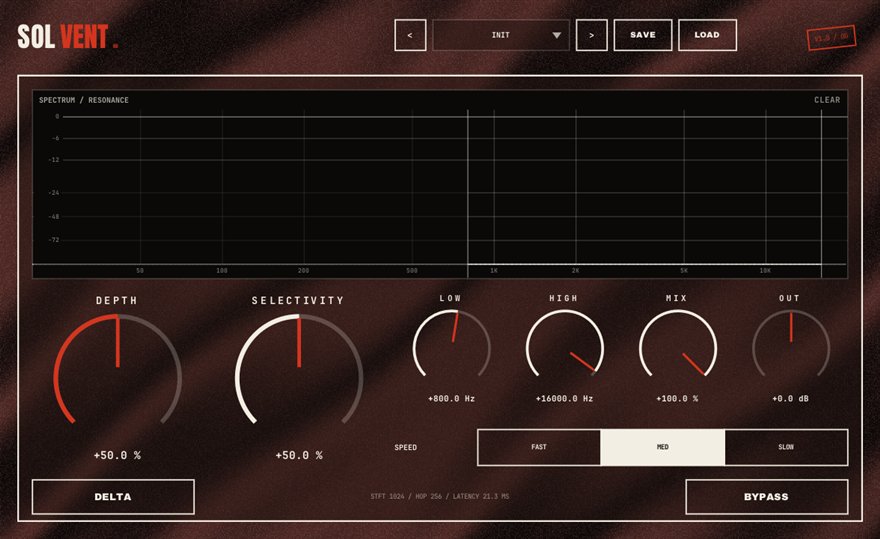The width and height of the screenshot is (880, 539).
Task: Click the SPECTRUM / RESONANCE label
Action: [84, 100]
